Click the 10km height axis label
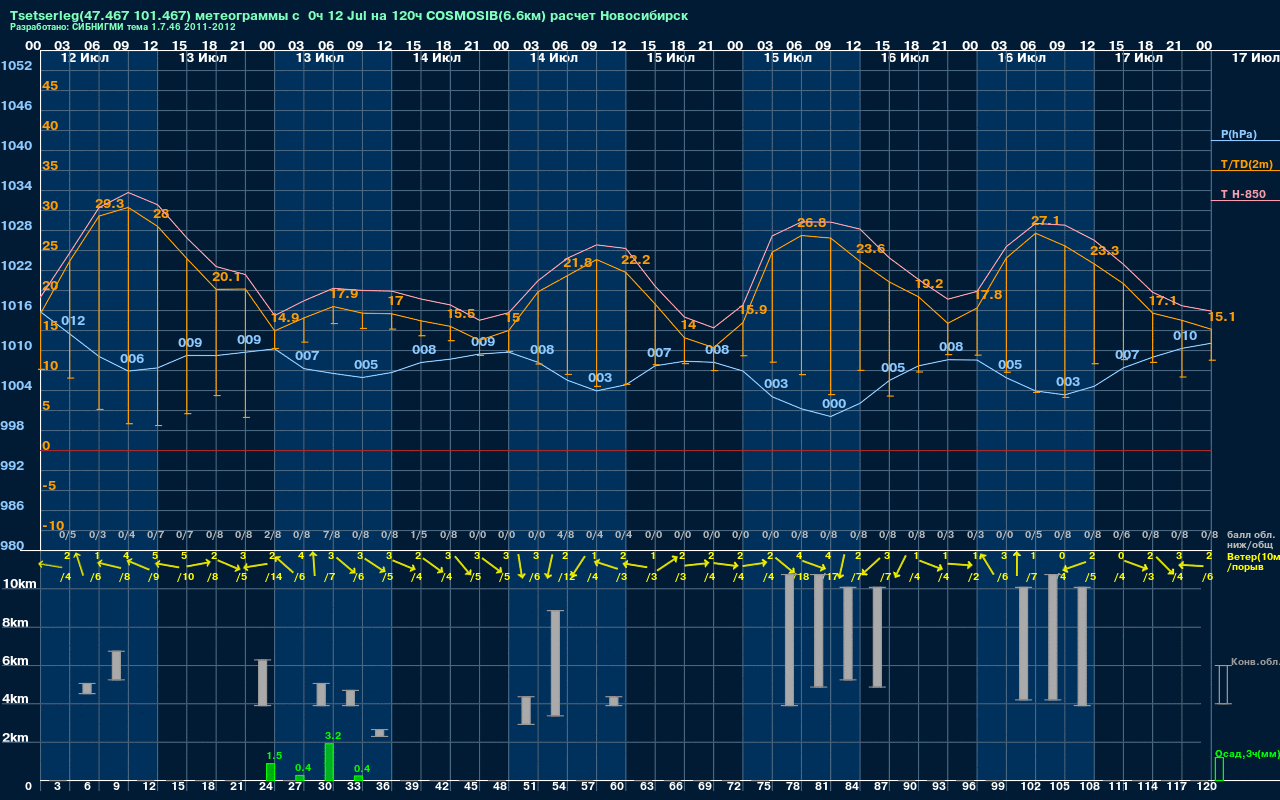Viewport: 1280px width, 800px height. 19,584
